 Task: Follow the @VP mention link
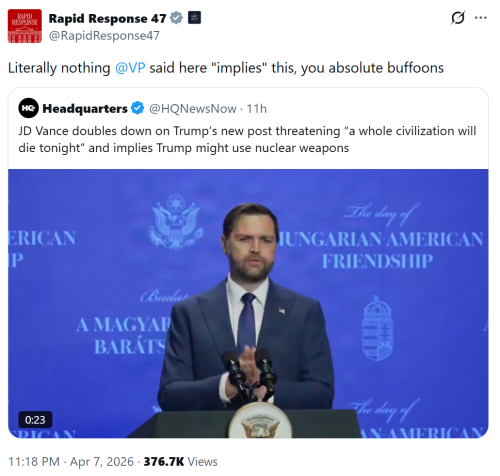coord(130,68)
